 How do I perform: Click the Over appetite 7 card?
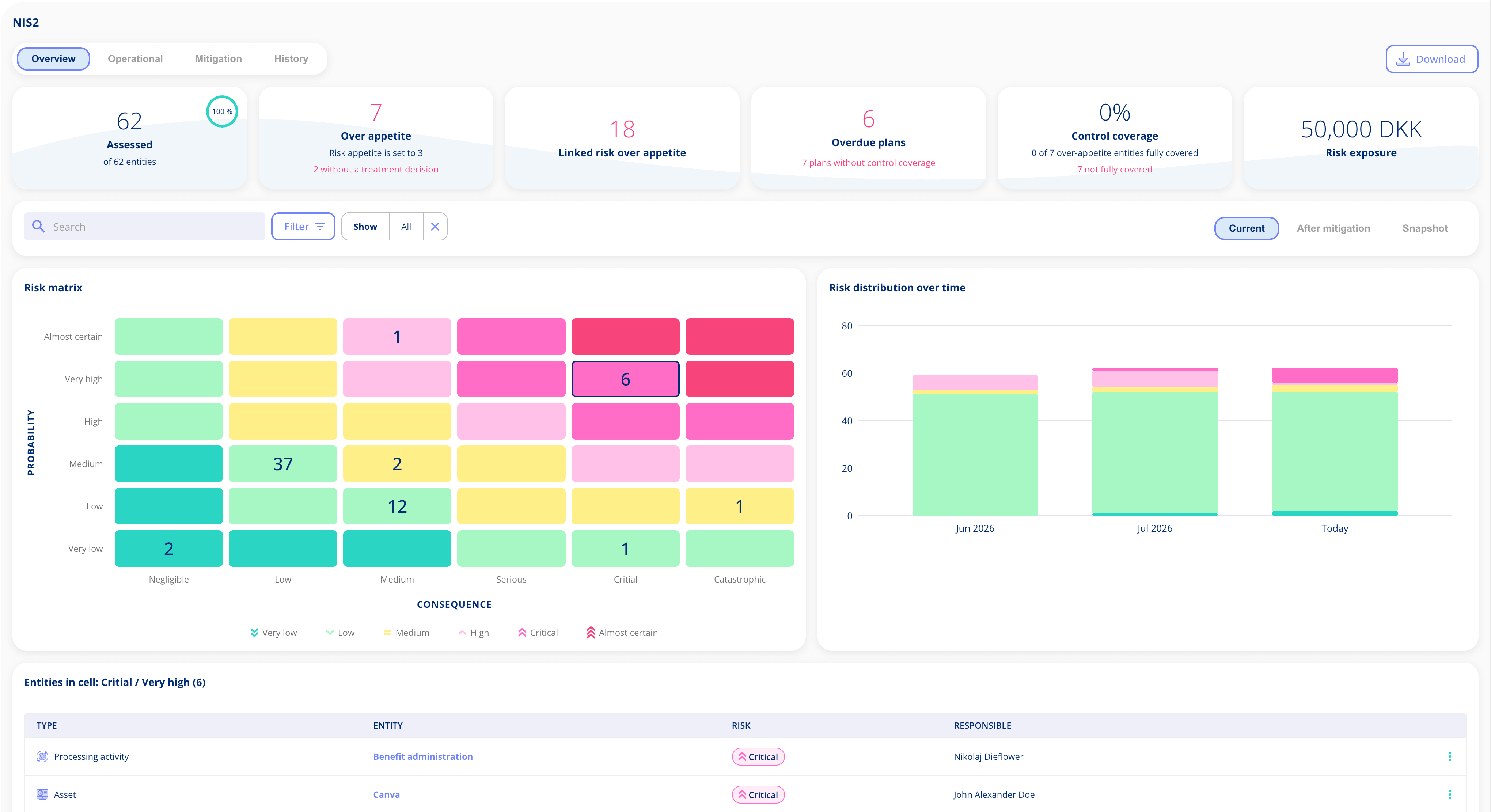(376, 138)
